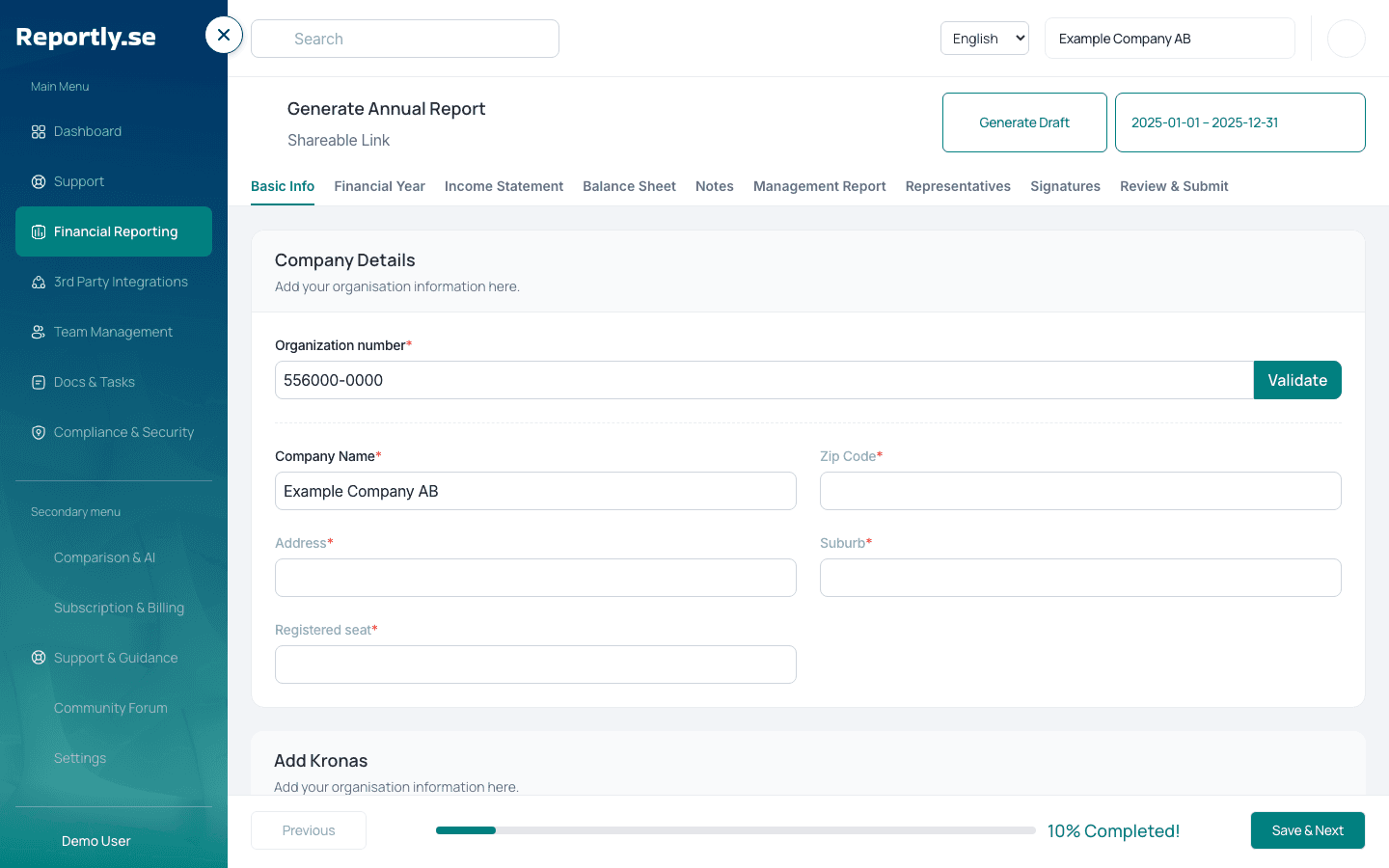Click the Zip Code input

1080,491
